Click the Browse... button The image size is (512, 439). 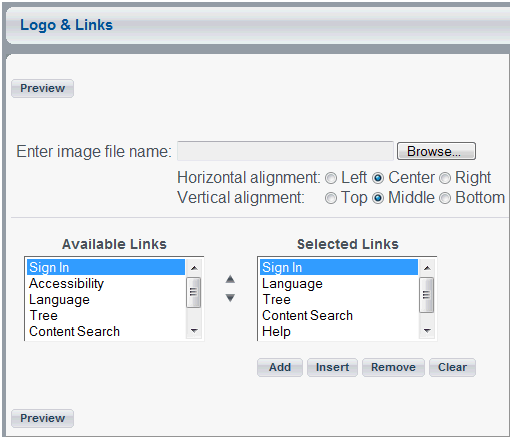tap(436, 151)
